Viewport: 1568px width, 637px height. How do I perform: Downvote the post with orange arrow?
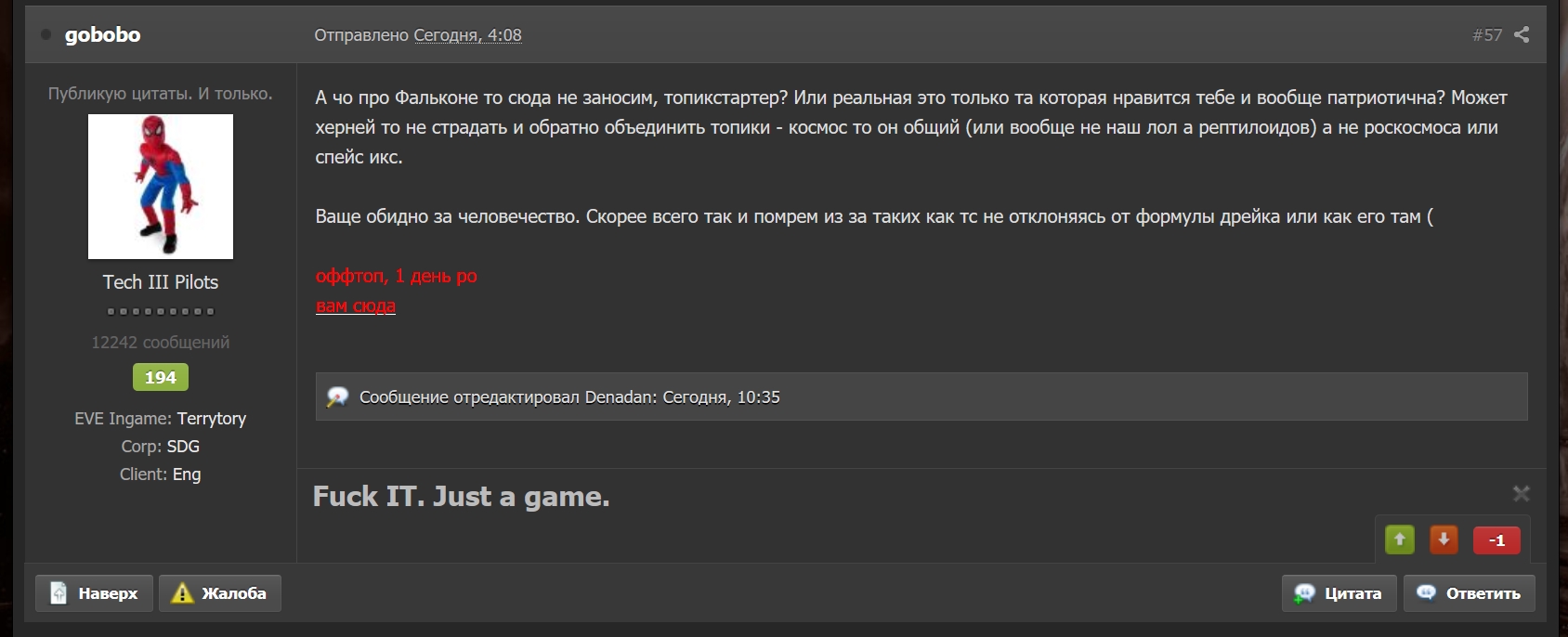(x=1444, y=539)
